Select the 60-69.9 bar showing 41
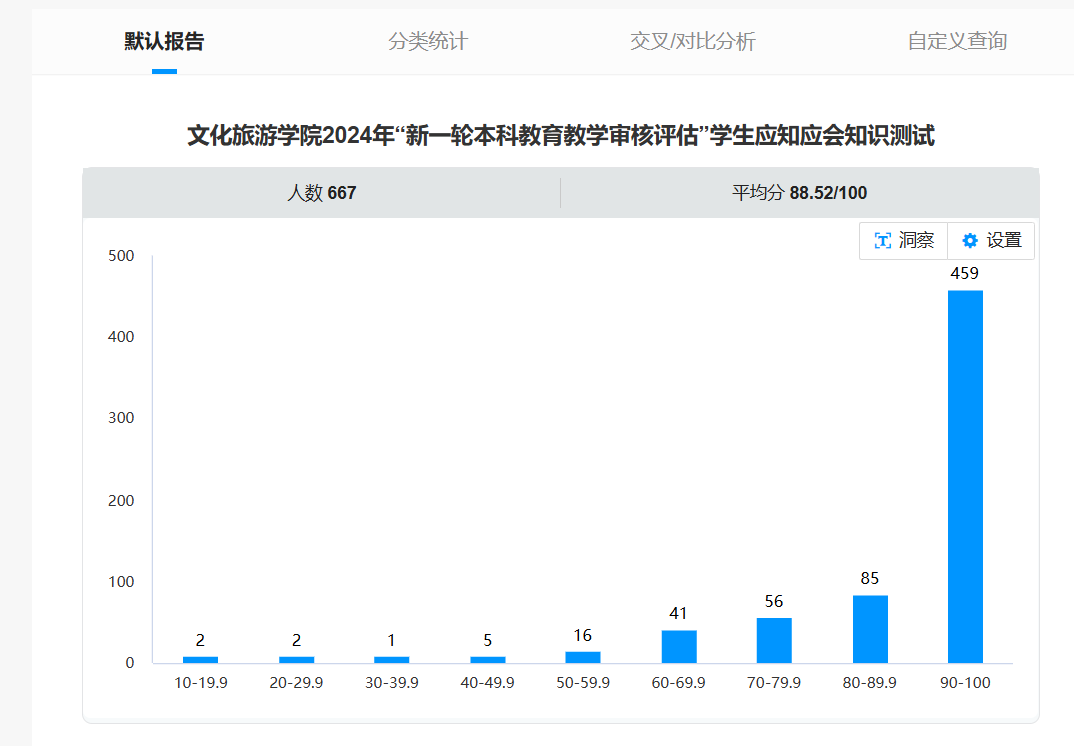The height and width of the screenshot is (746, 1074). pyautogui.click(x=679, y=646)
